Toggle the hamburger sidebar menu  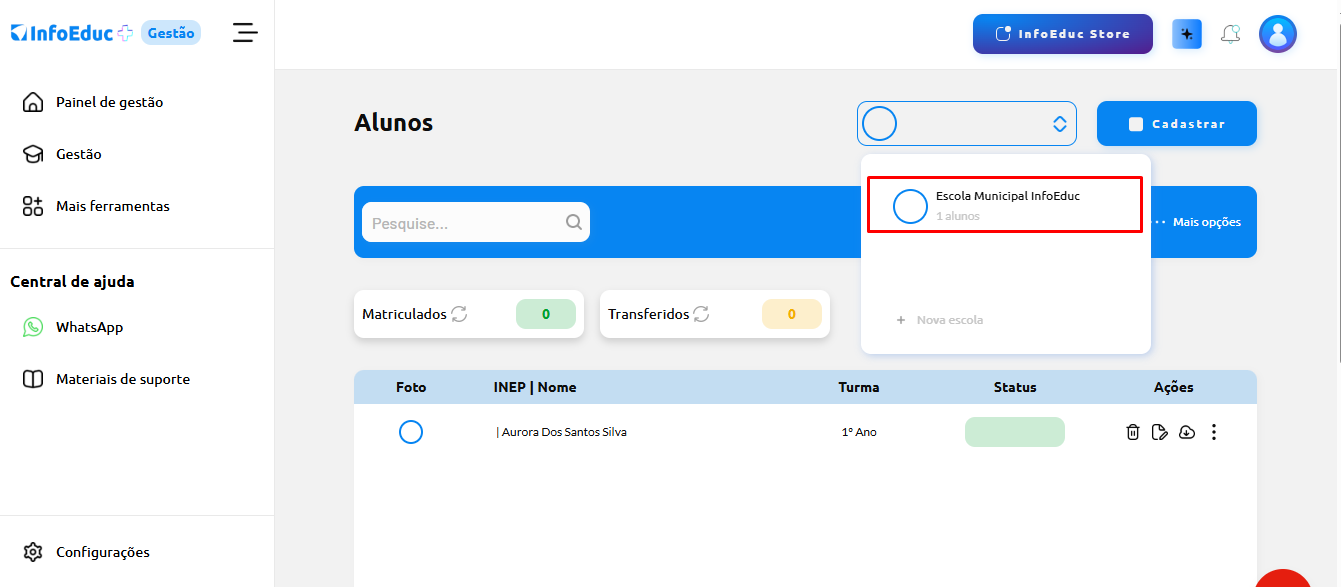click(x=245, y=33)
